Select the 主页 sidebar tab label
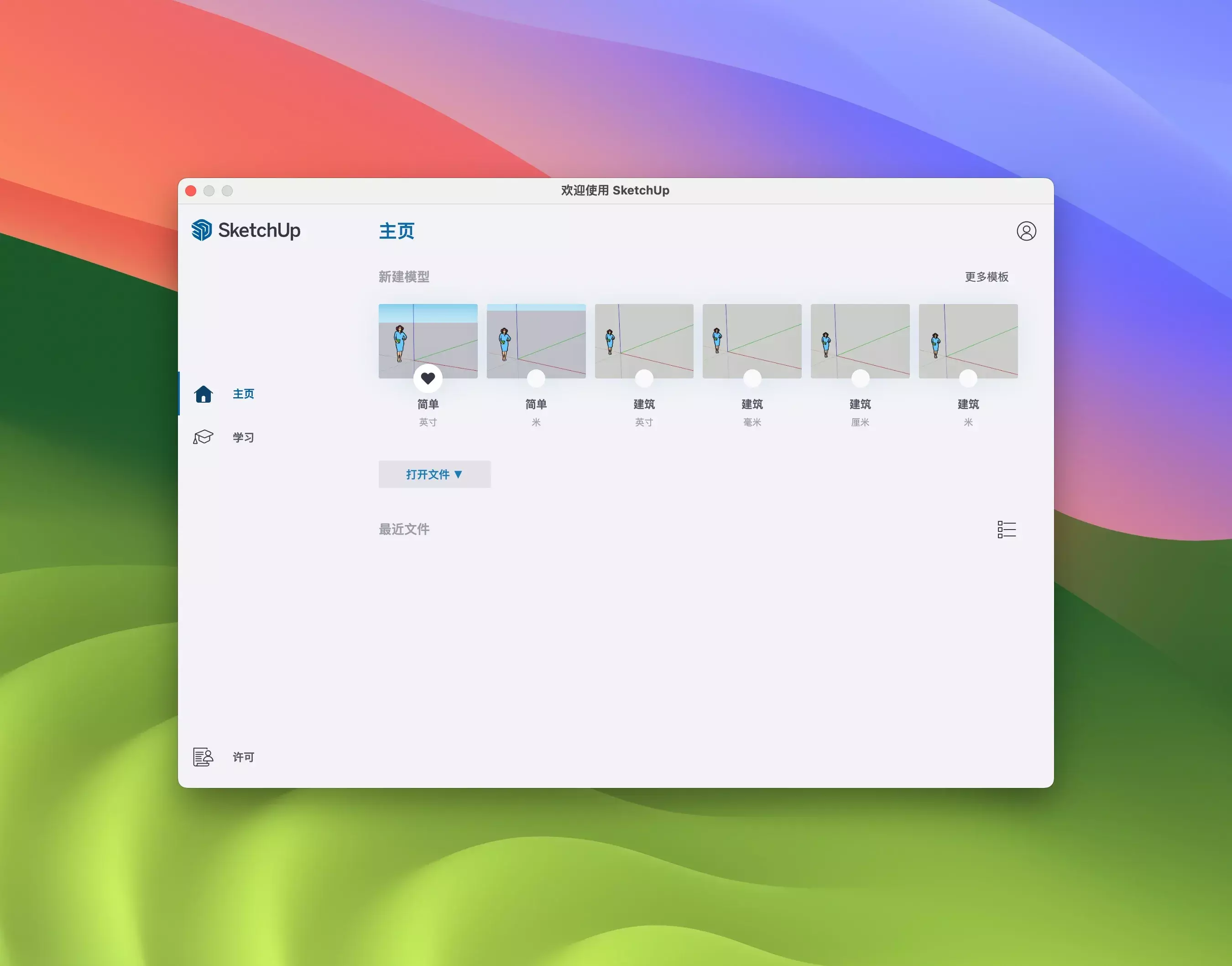The height and width of the screenshot is (966, 1232). pos(244,394)
